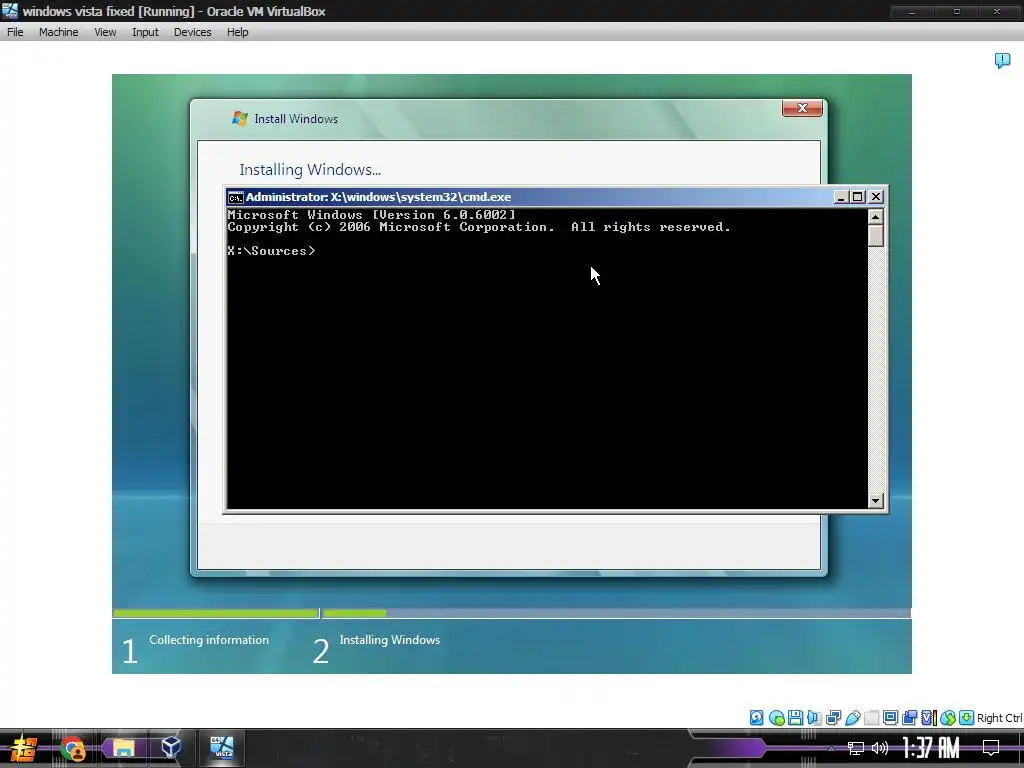Viewport: 1024px width, 768px height.
Task: Open the File menu
Action: [x=15, y=32]
